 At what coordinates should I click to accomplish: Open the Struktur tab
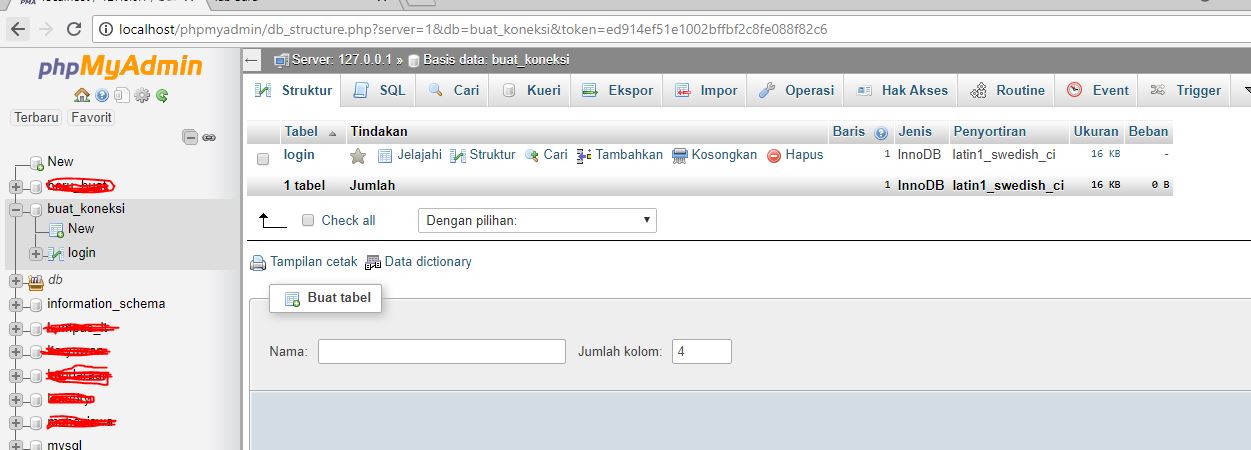(294, 90)
